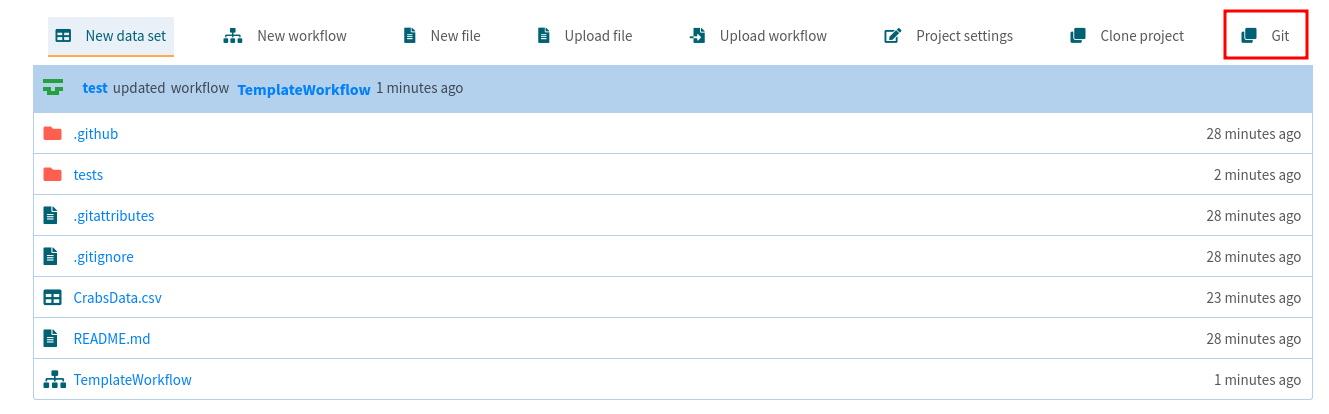Click the green activity icon beside test
Image resolution: width=1329 pixels, height=414 pixels.
53,87
